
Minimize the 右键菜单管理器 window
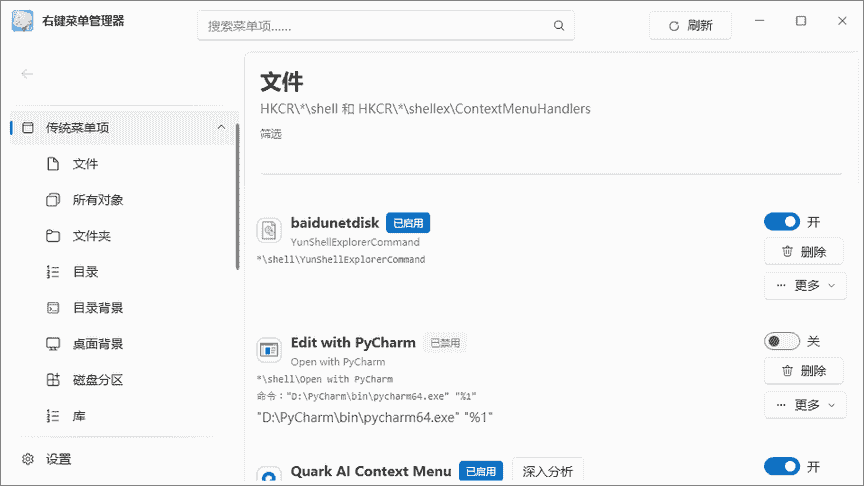759,21
